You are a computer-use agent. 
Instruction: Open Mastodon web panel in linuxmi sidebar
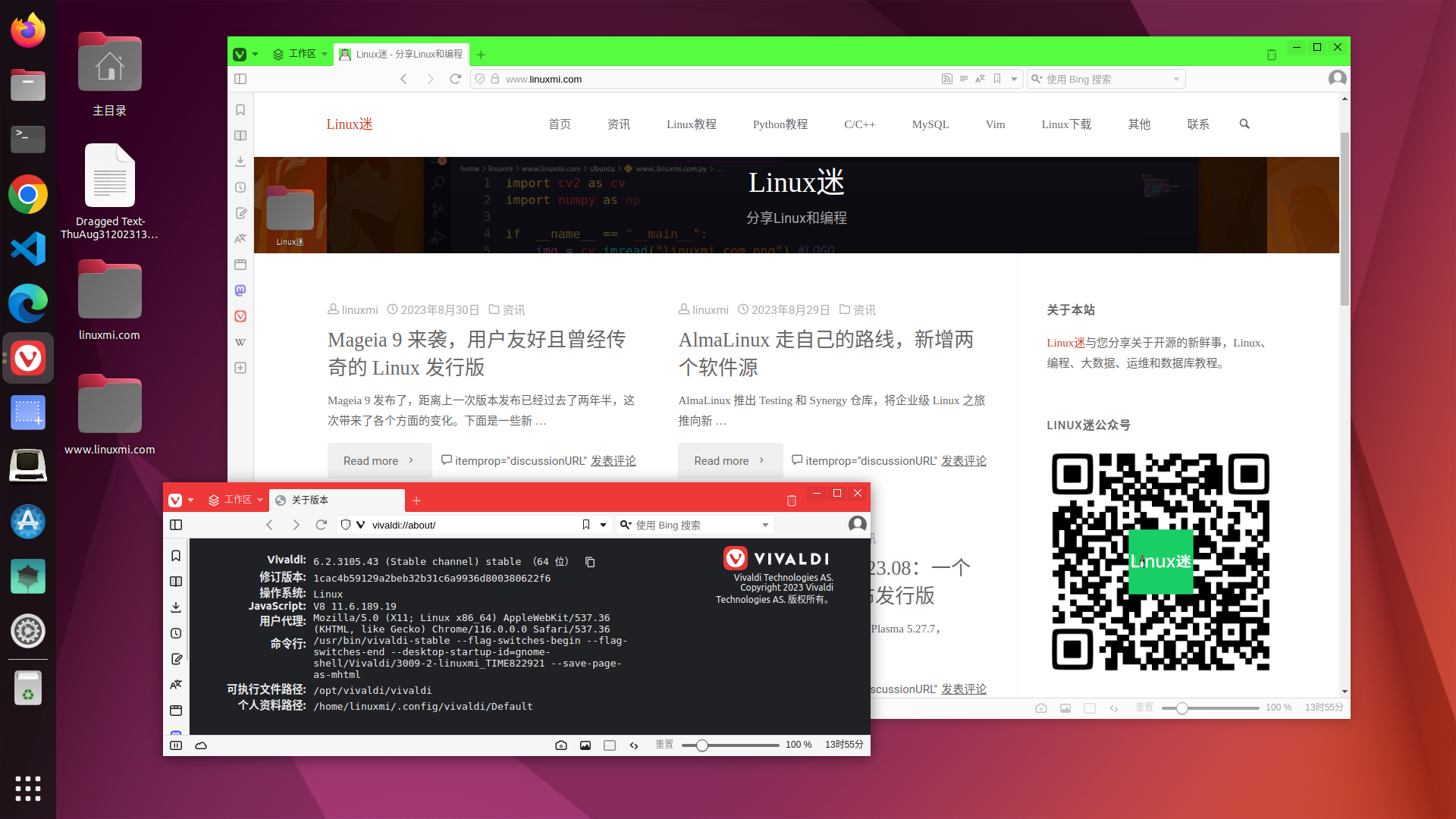pyautogui.click(x=240, y=290)
